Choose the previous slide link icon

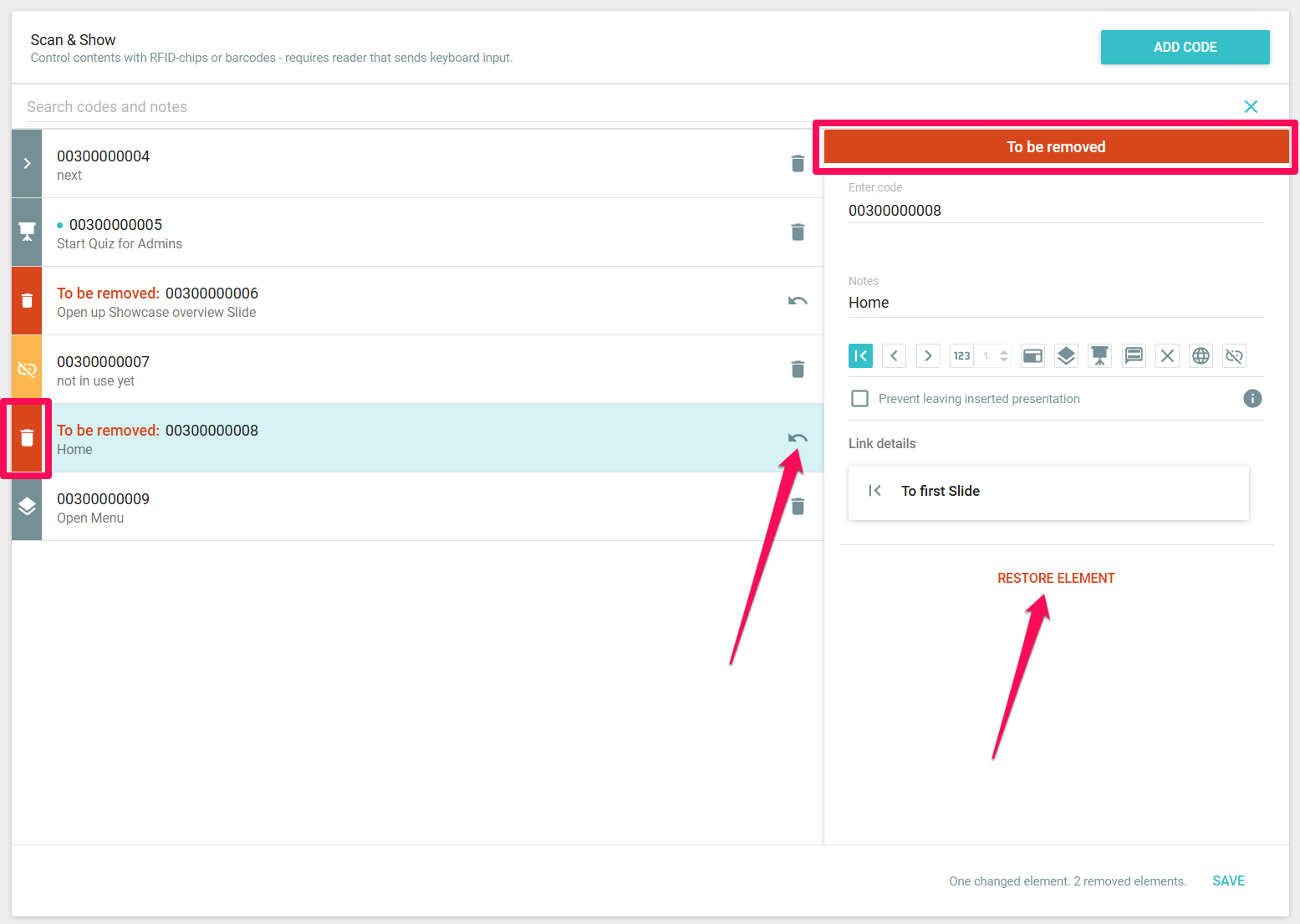pyautogui.click(x=894, y=356)
